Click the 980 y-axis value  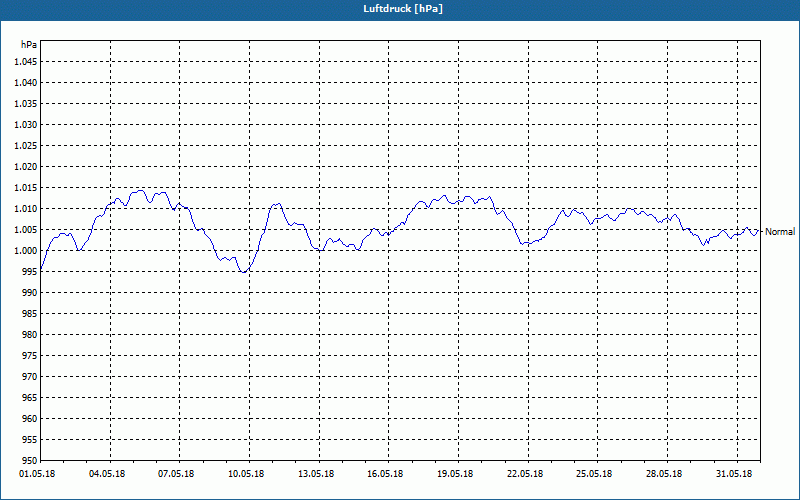[31, 335]
